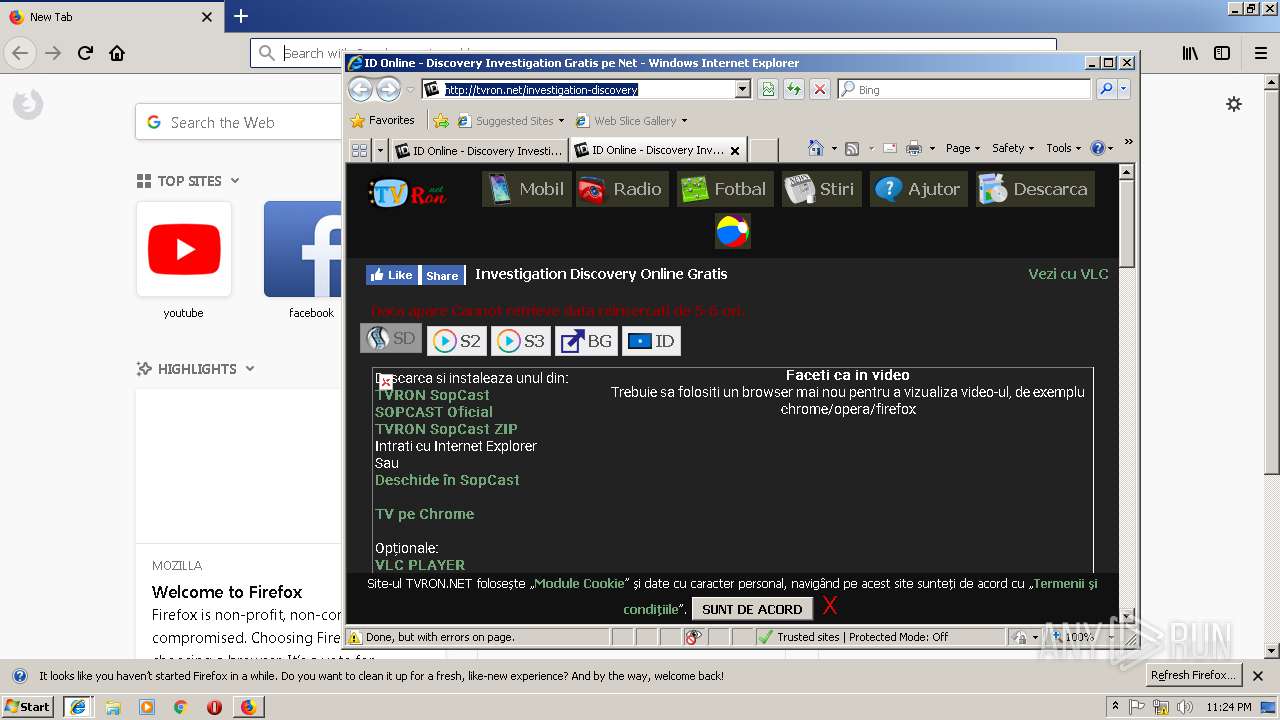Open New Tab settings gear icon
Viewport: 1280px width, 720px height.
[x=1234, y=104]
